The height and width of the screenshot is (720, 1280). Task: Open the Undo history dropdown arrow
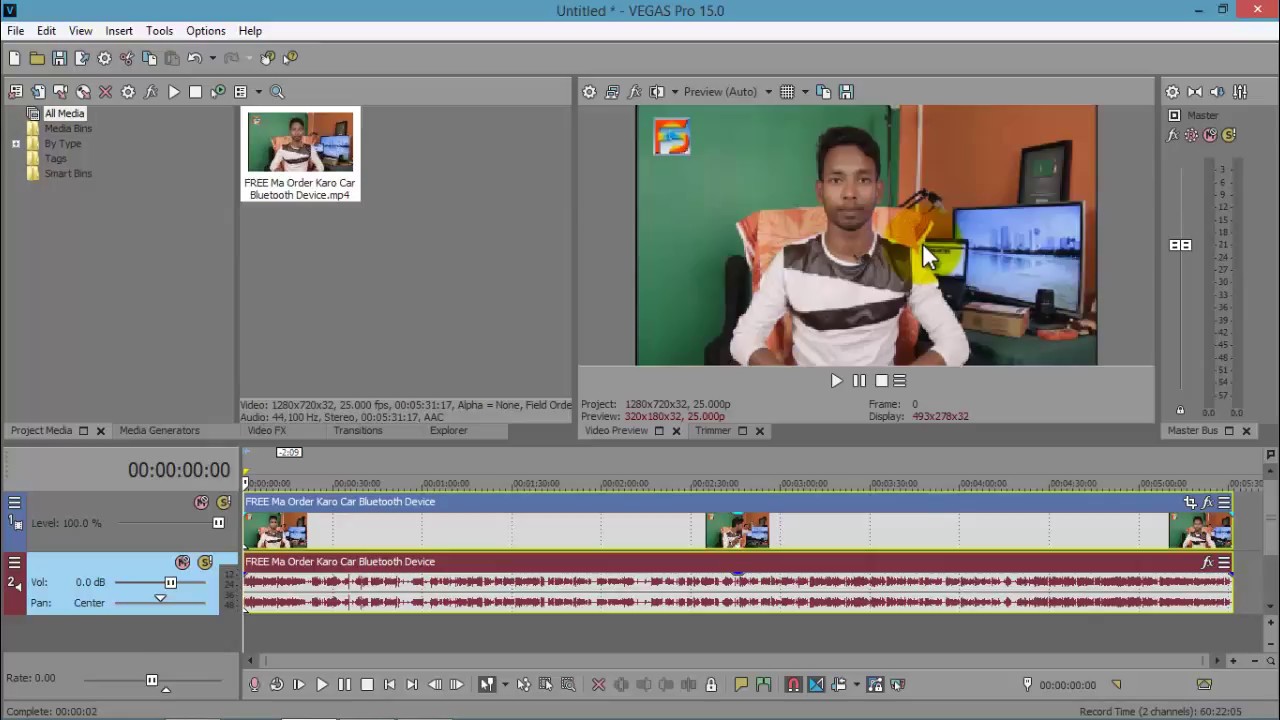[212, 58]
